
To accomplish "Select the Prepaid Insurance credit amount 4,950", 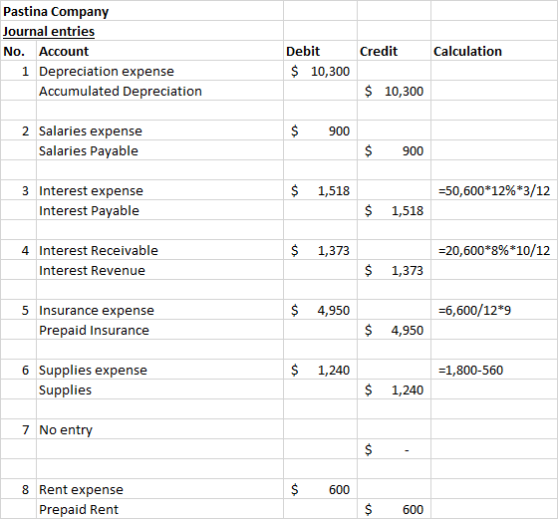I will pos(394,330).
